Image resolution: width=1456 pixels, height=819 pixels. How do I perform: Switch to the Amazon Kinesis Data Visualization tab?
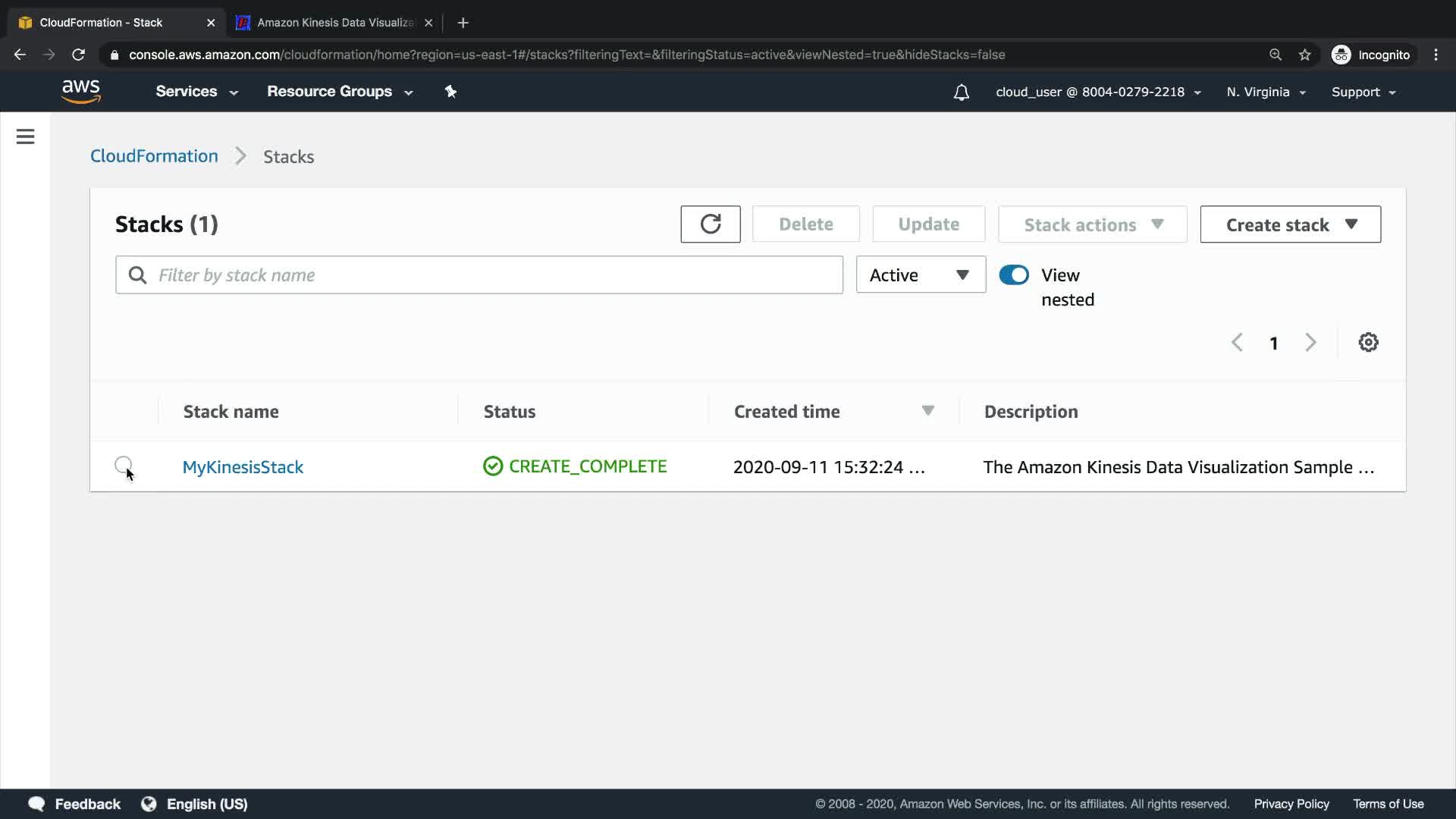(334, 23)
